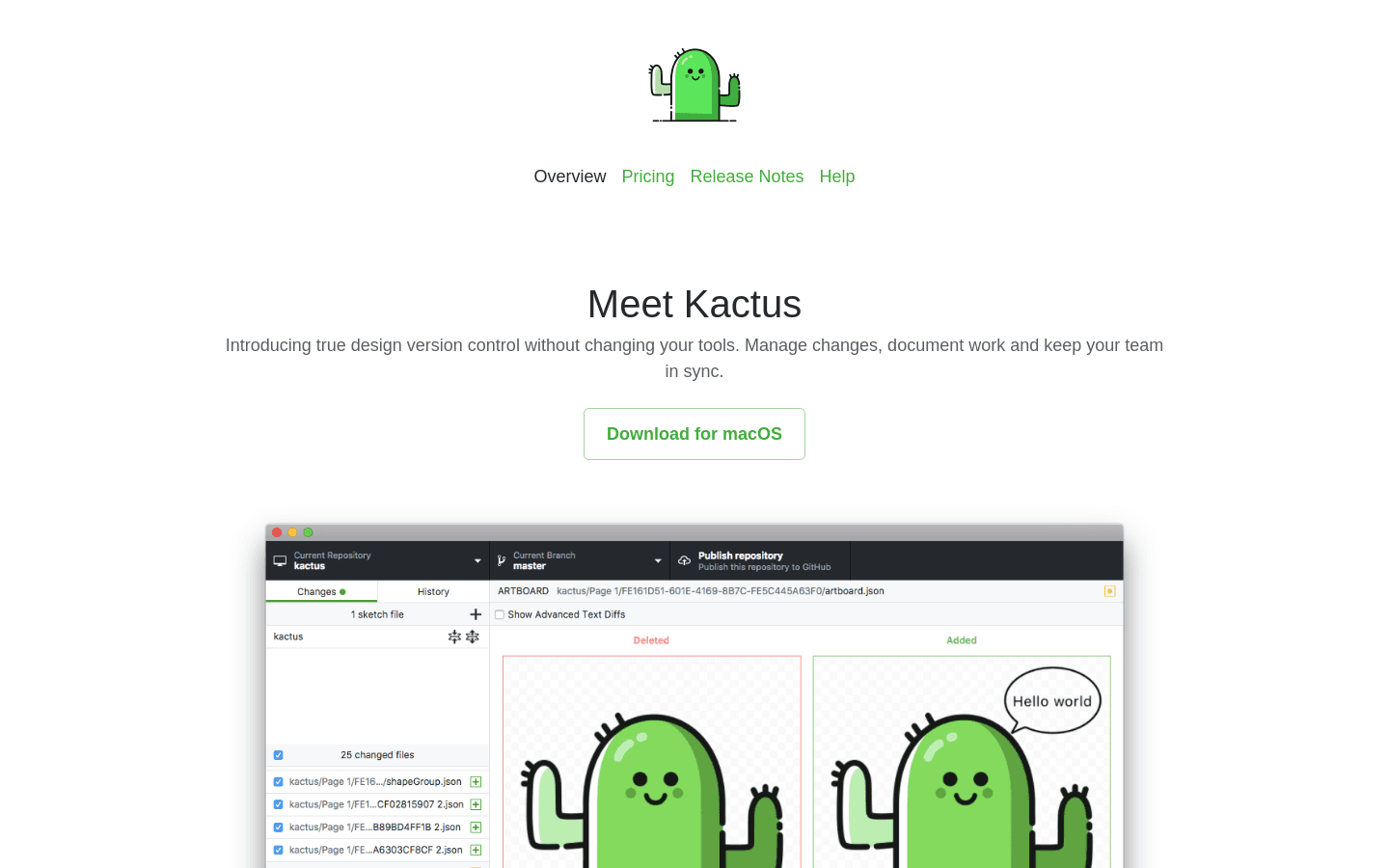Click the Kactus cactus logo at the top

pyautogui.click(x=694, y=85)
